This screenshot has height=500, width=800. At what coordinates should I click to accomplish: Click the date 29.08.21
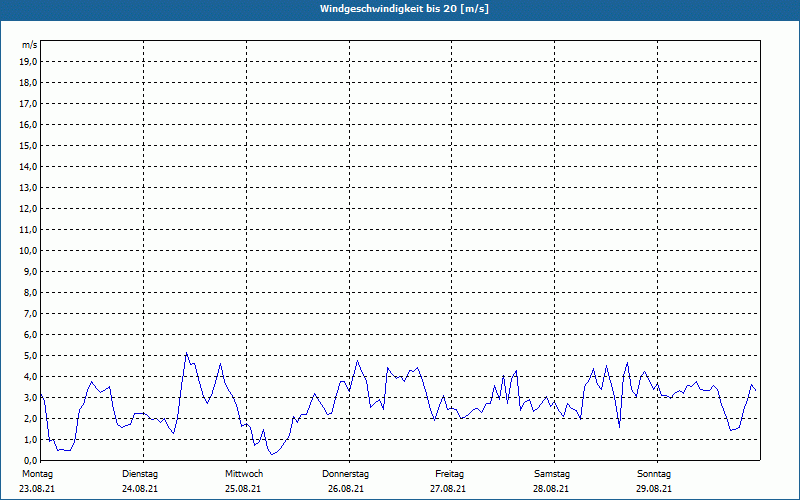tap(654, 489)
